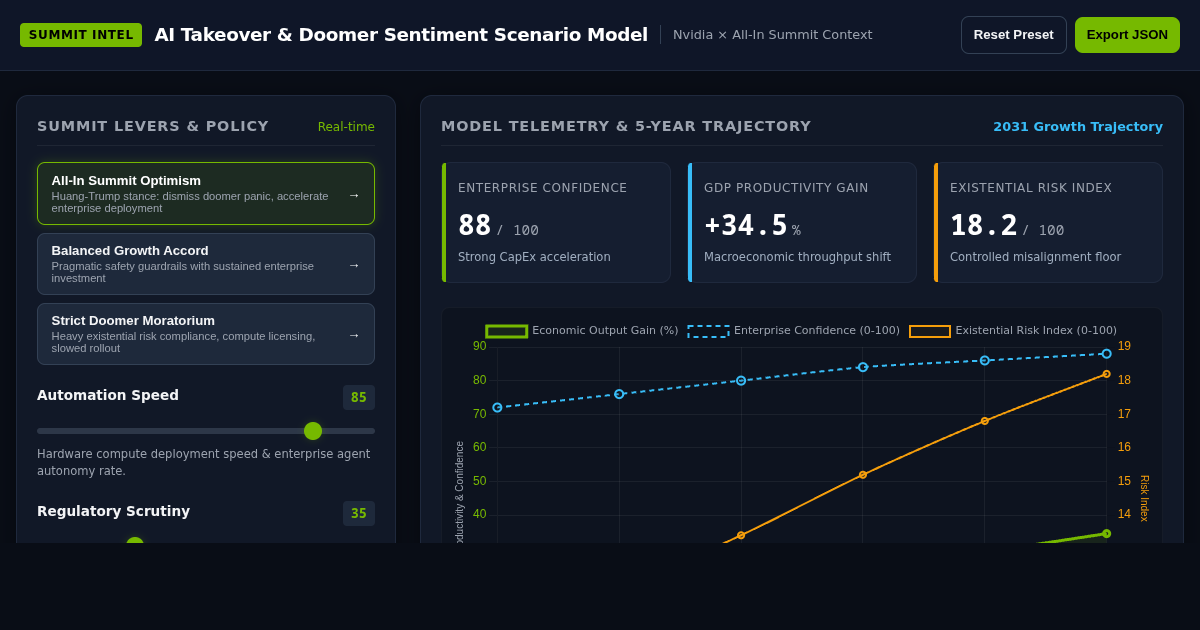Image resolution: width=1200 pixels, height=630 pixels.
Task: Click the Automation Speed value 85
Action: pyautogui.click(x=359, y=398)
